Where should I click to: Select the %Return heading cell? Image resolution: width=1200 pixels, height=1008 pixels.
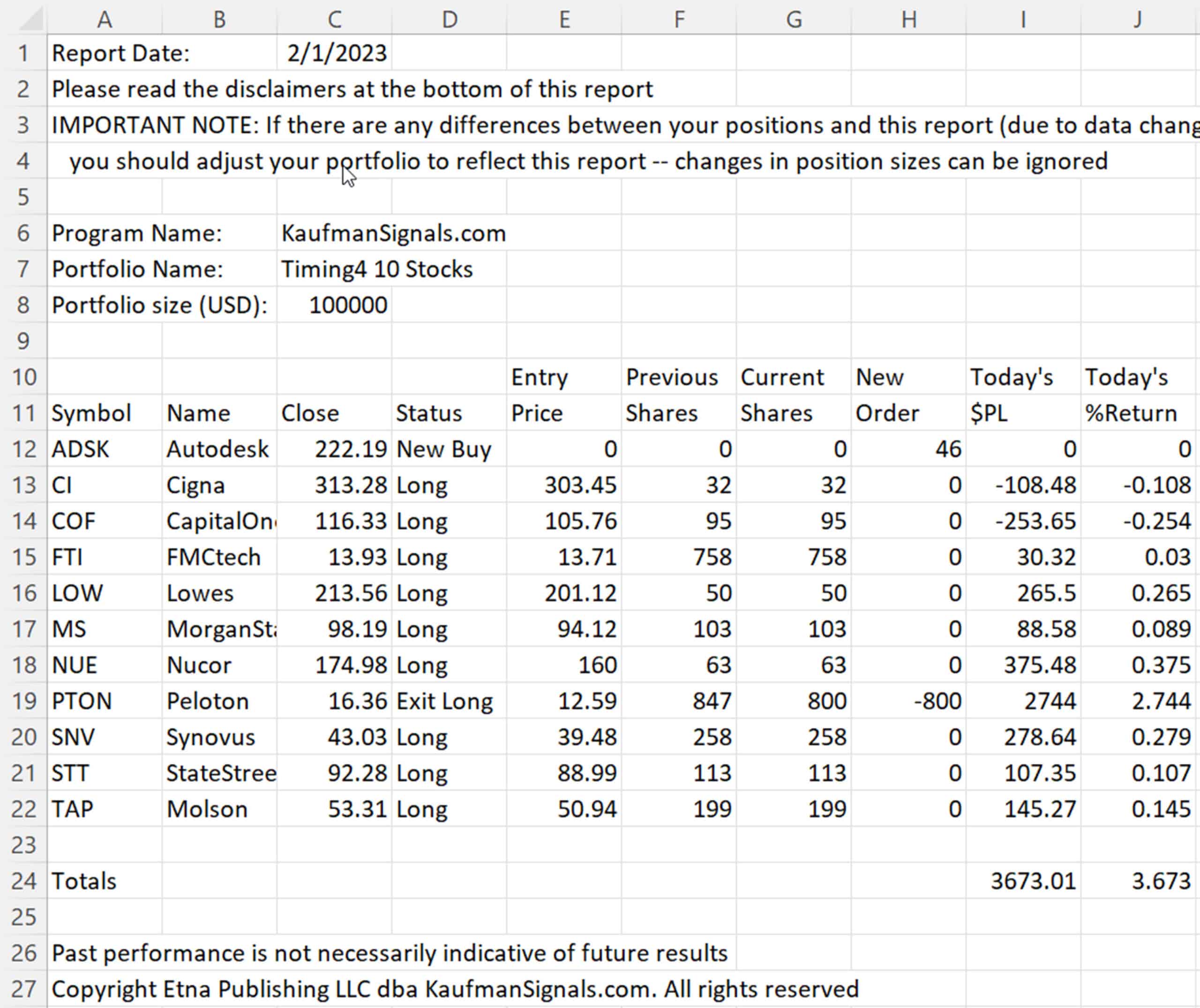1130,413
